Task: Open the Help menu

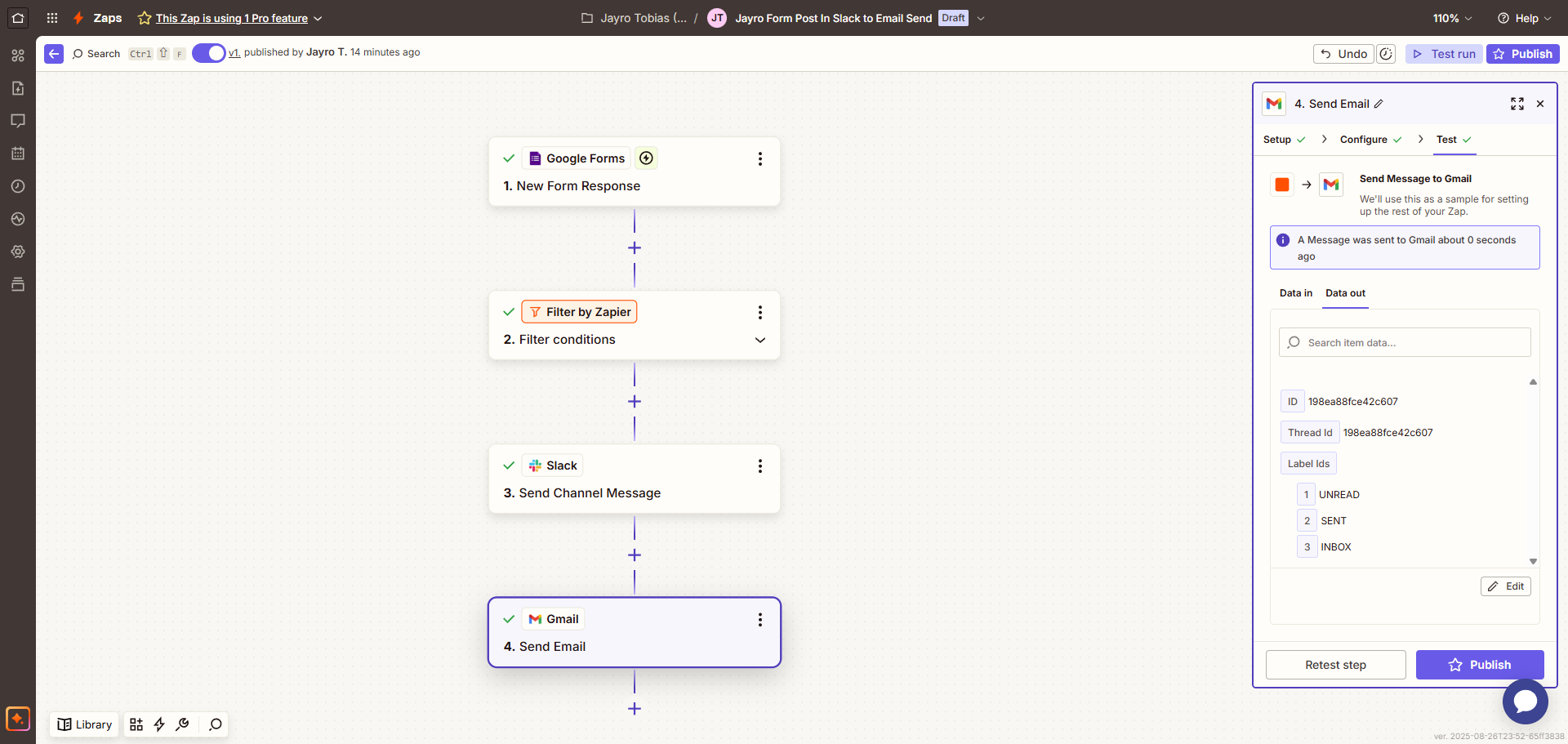Action: coord(1525,18)
